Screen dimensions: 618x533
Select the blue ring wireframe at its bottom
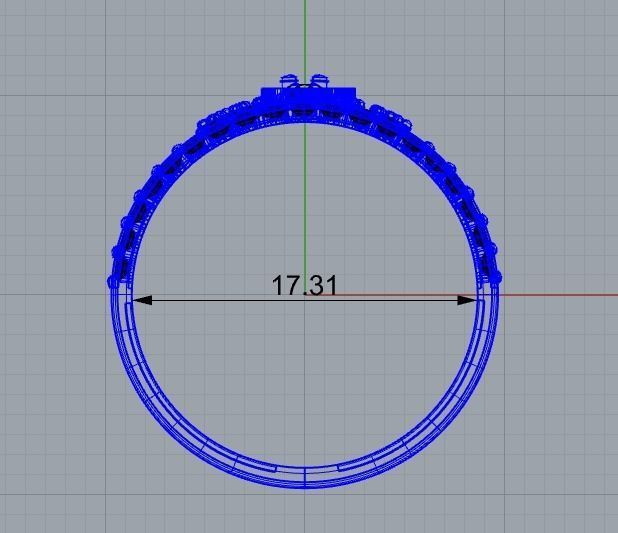[x=305, y=478]
